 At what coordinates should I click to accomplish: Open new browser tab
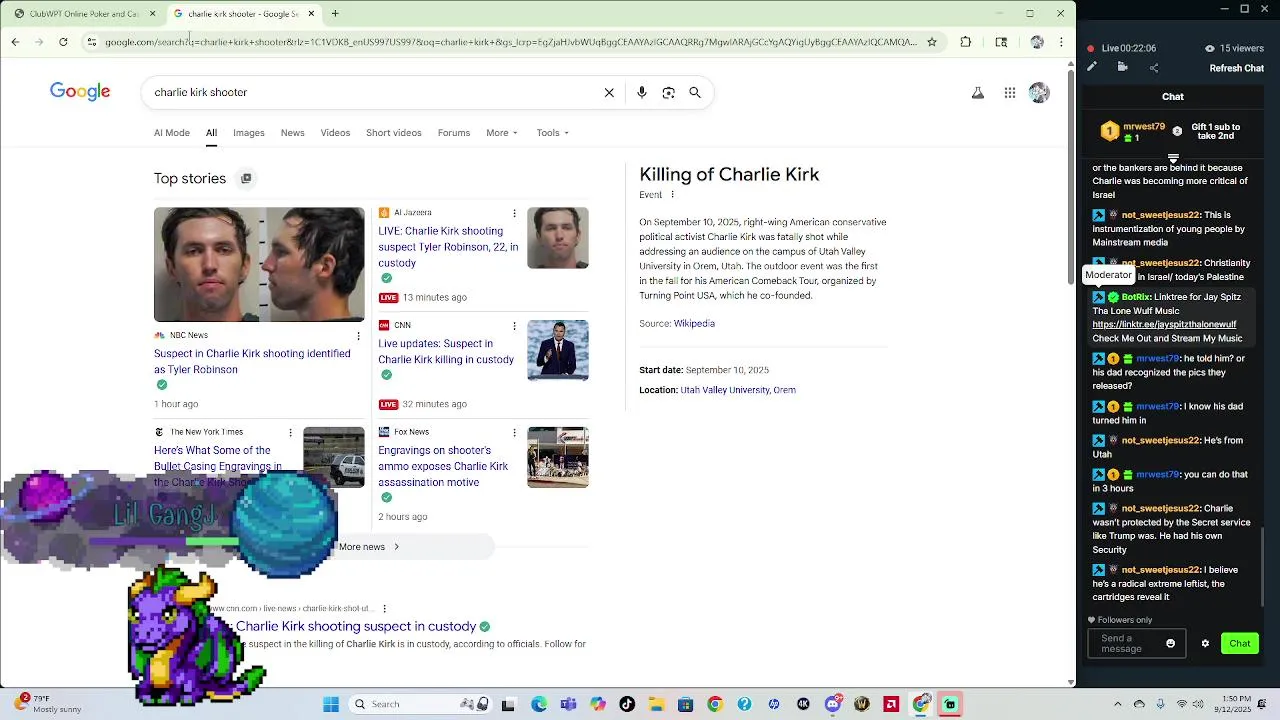point(335,14)
